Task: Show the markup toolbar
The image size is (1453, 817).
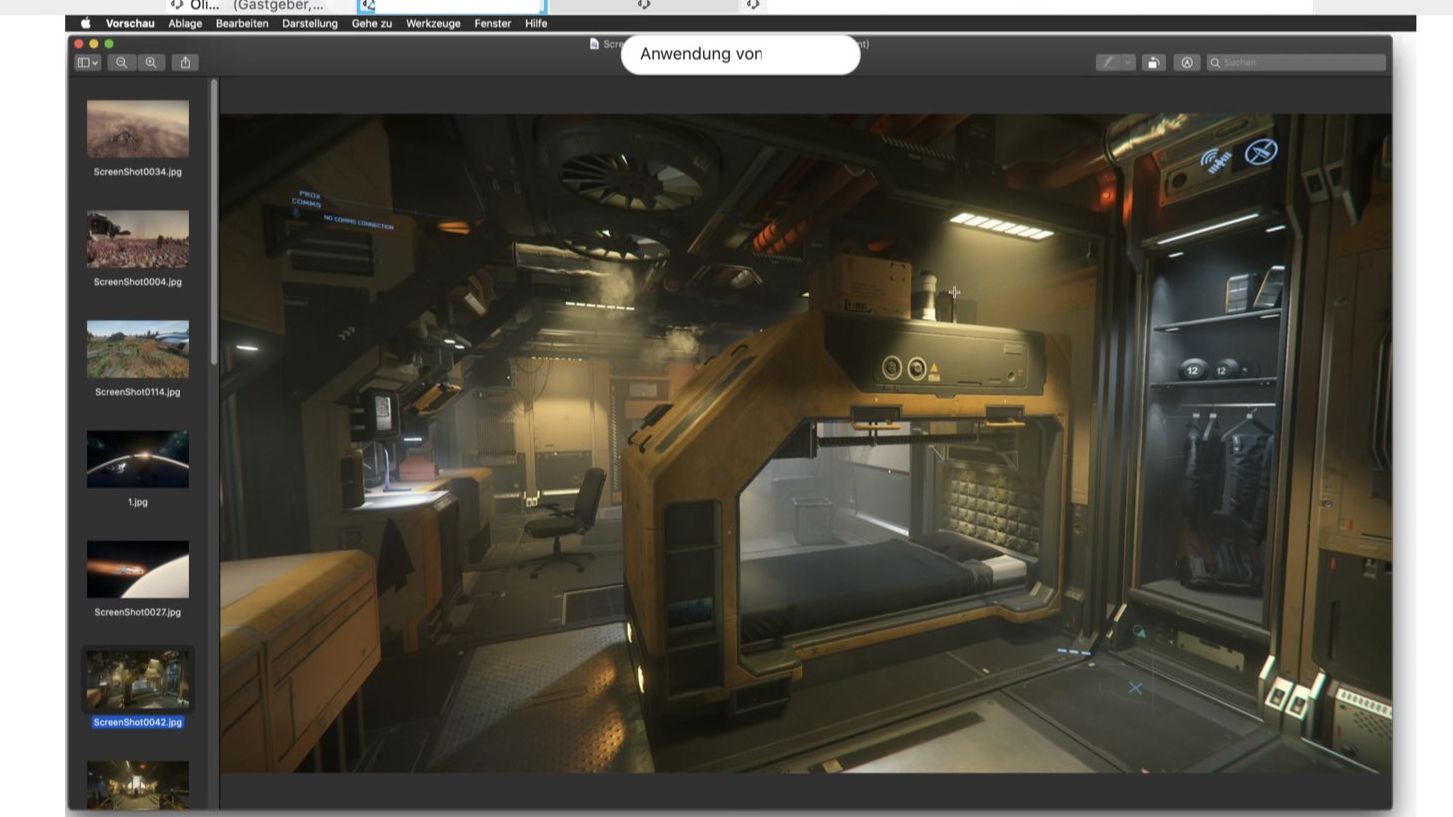Action: [1187, 62]
